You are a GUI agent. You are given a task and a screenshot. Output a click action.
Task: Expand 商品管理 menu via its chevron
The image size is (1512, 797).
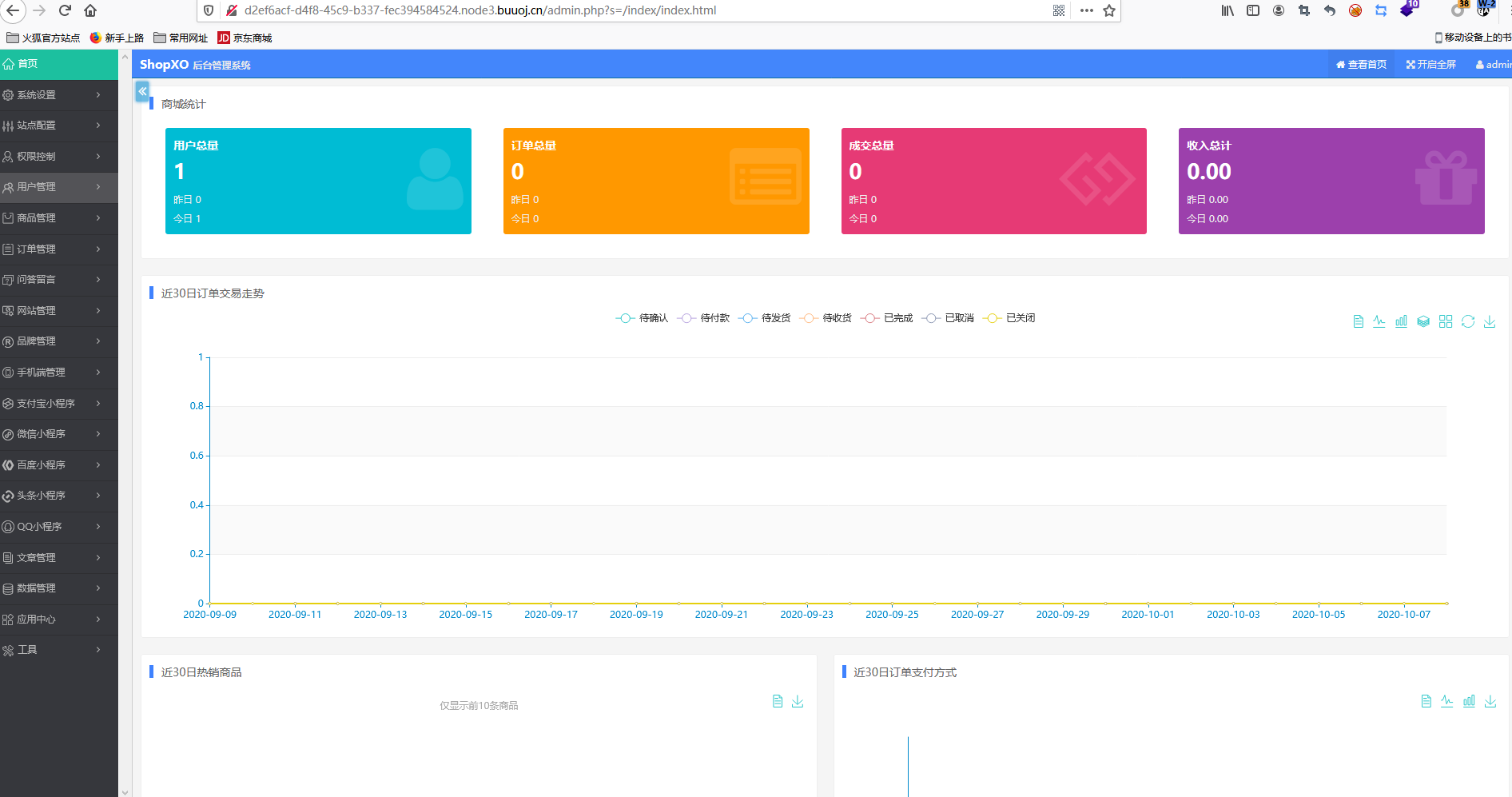[98, 218]
